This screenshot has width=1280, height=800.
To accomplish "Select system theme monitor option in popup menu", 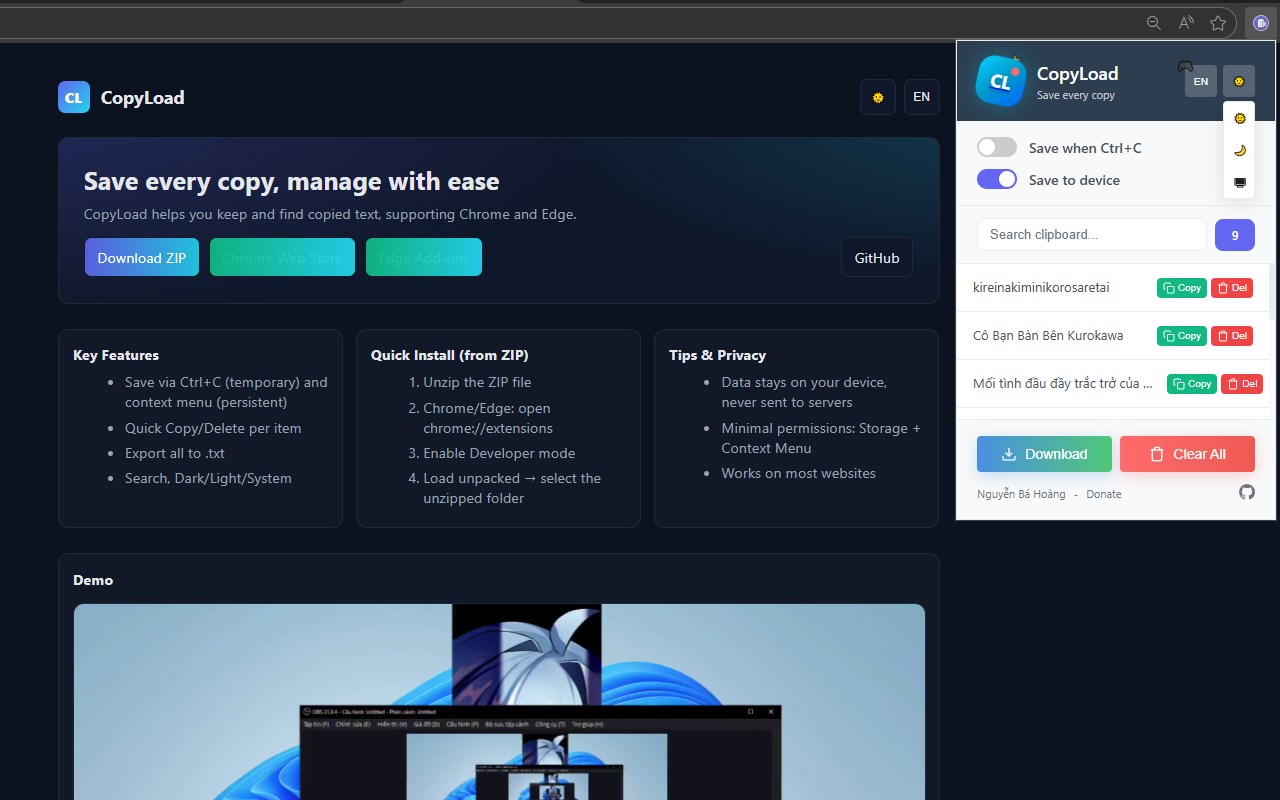I will 1240,182.
